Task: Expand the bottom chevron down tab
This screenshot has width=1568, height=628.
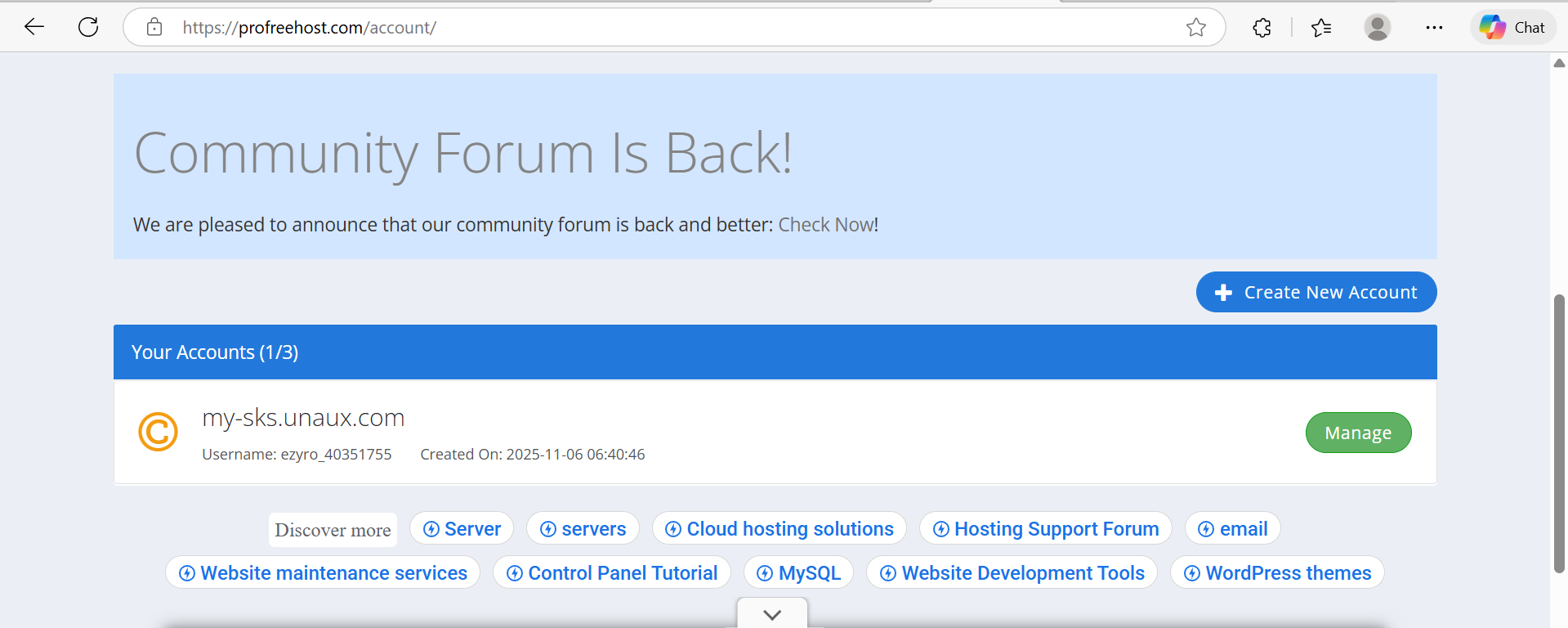Action: click(772, 614)
